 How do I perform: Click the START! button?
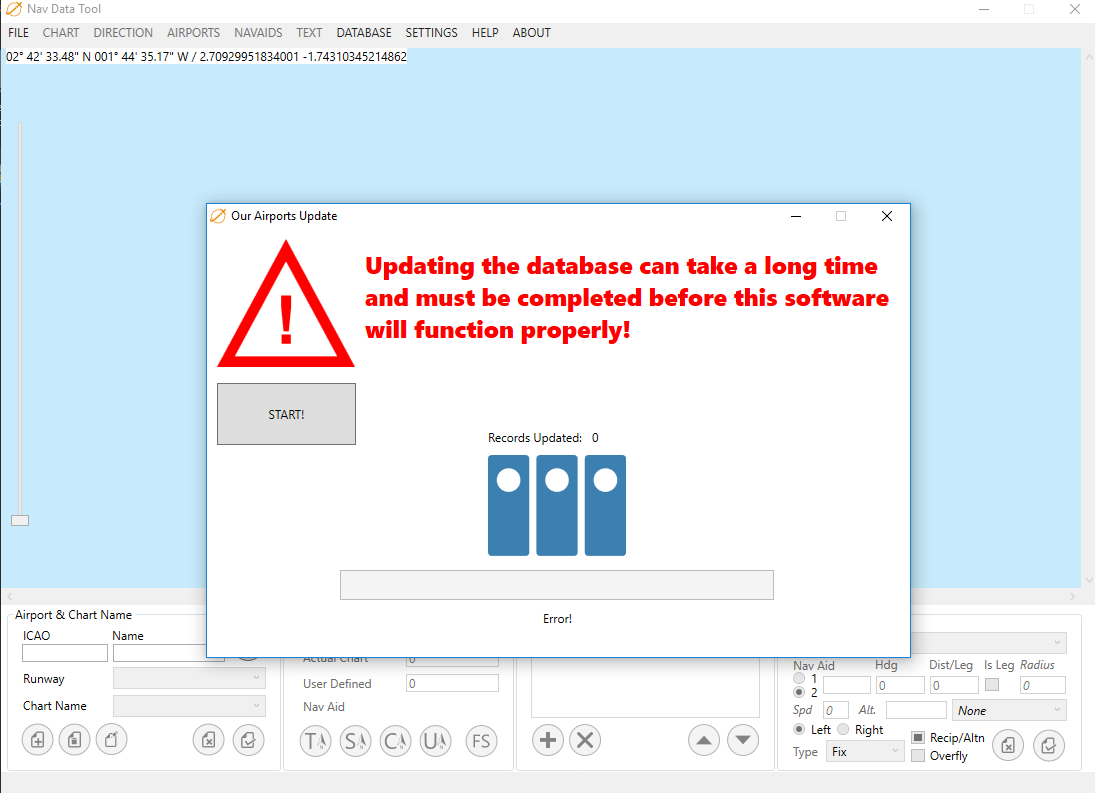click(x=286, y=414)
